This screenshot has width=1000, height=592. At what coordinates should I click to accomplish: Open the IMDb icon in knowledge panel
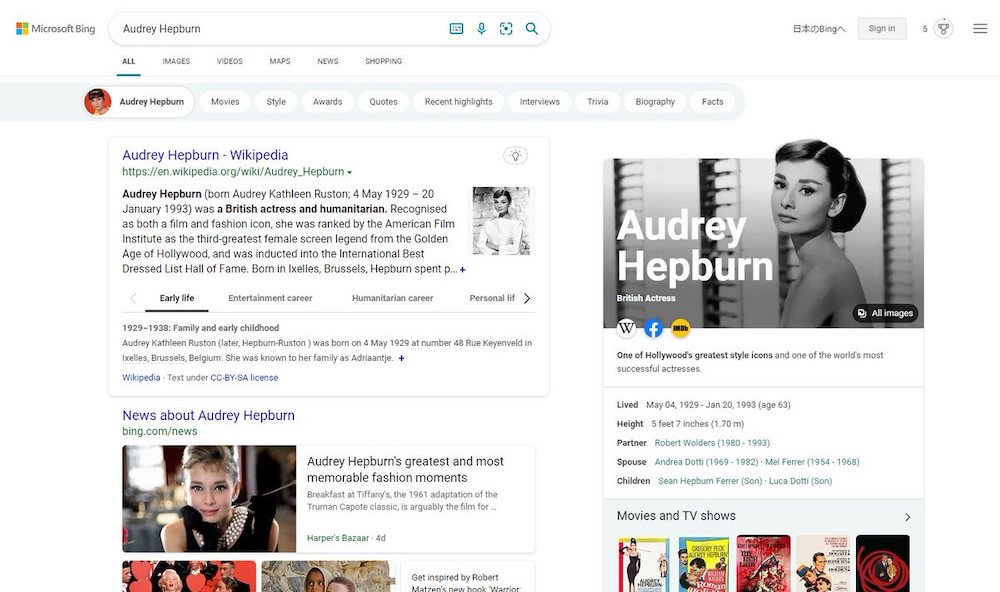pos(681,328)
